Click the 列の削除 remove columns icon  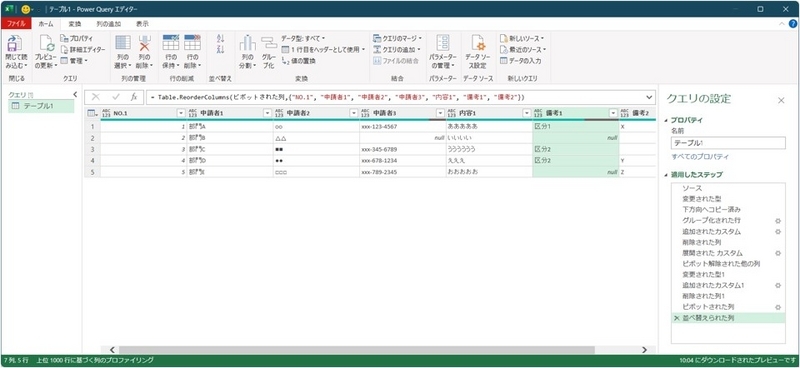(x=145, y=43)
